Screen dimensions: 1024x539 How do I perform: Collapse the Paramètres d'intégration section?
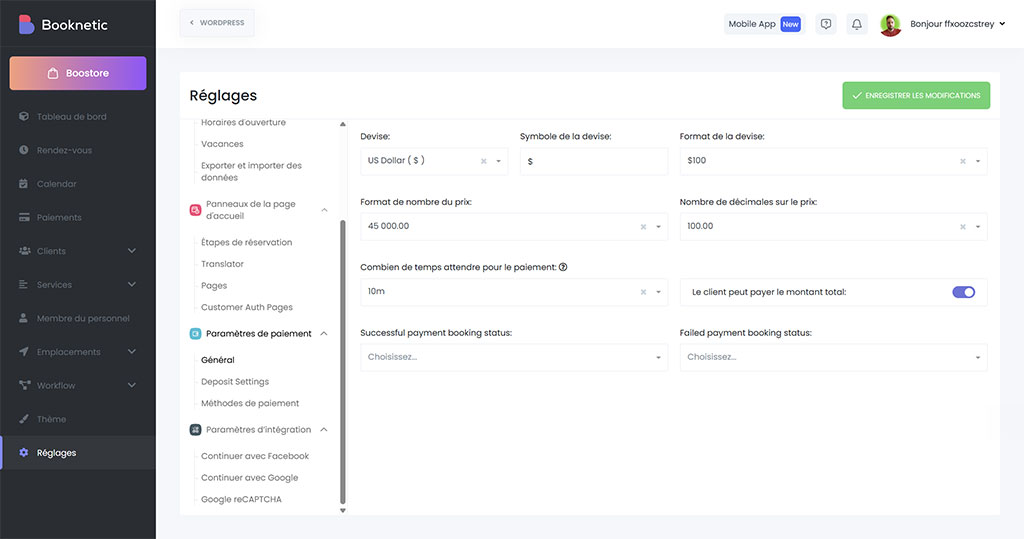[x=324, y=429]
